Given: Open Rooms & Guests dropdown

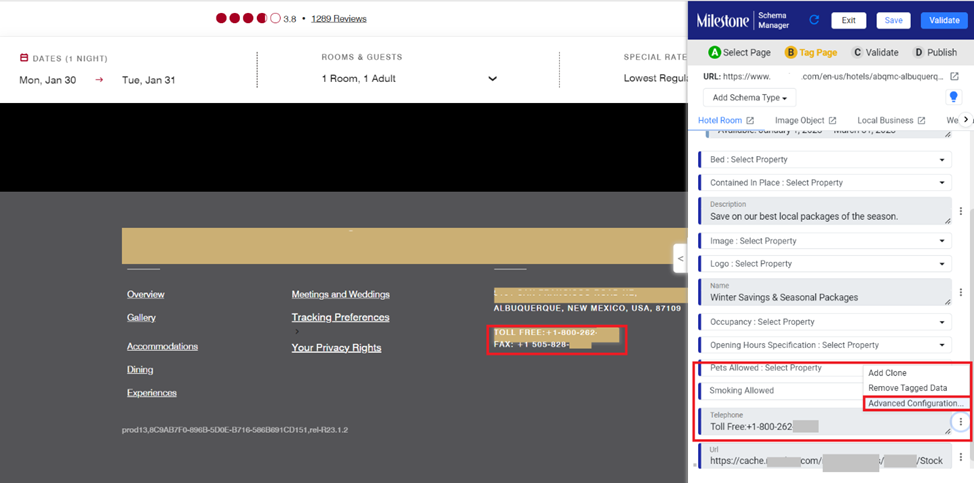Looking at the screenshot, I should 409,79.
